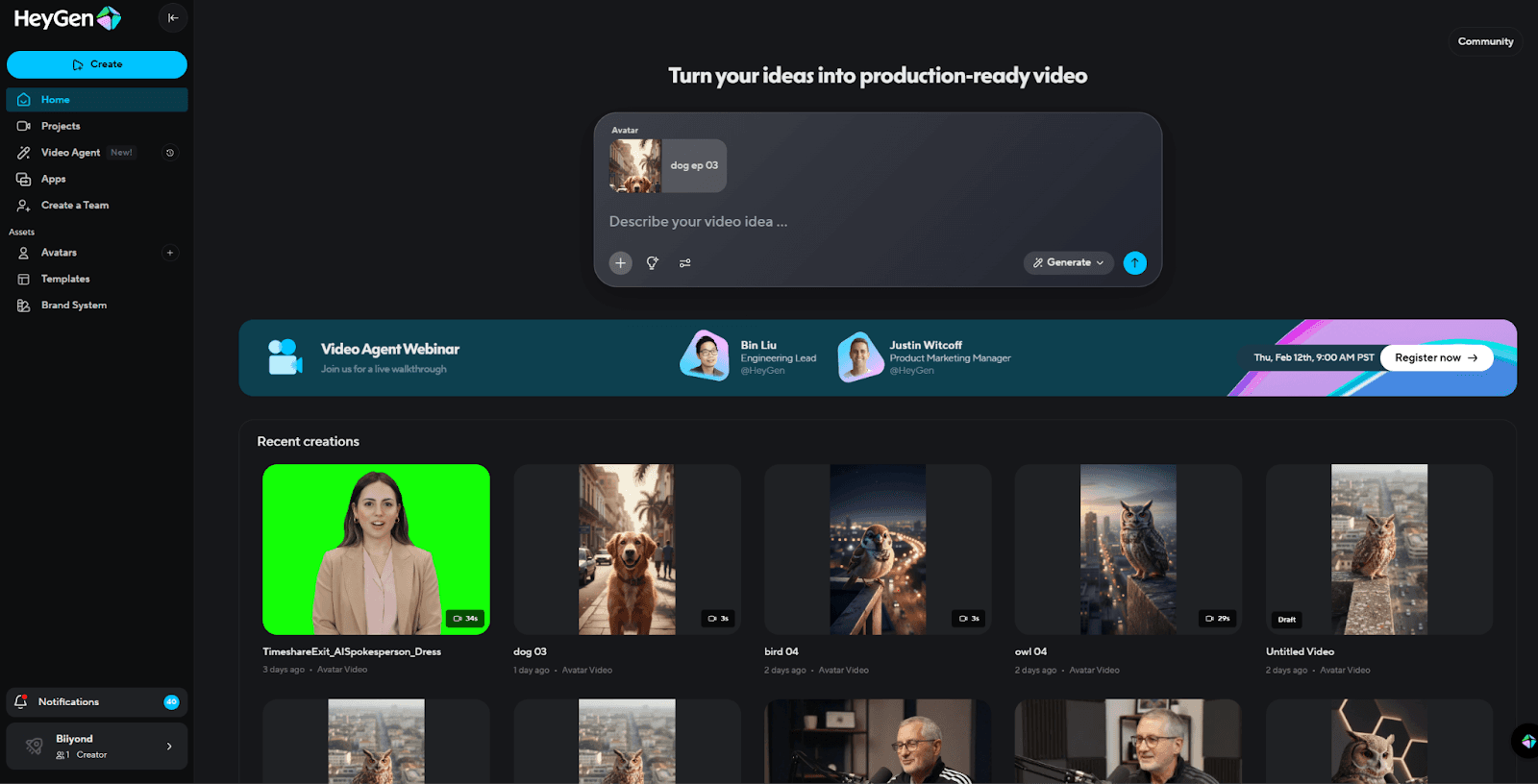Click the Apps icon in the sidebar
Screen dimensions: 1538x784
tap(24, 179)
